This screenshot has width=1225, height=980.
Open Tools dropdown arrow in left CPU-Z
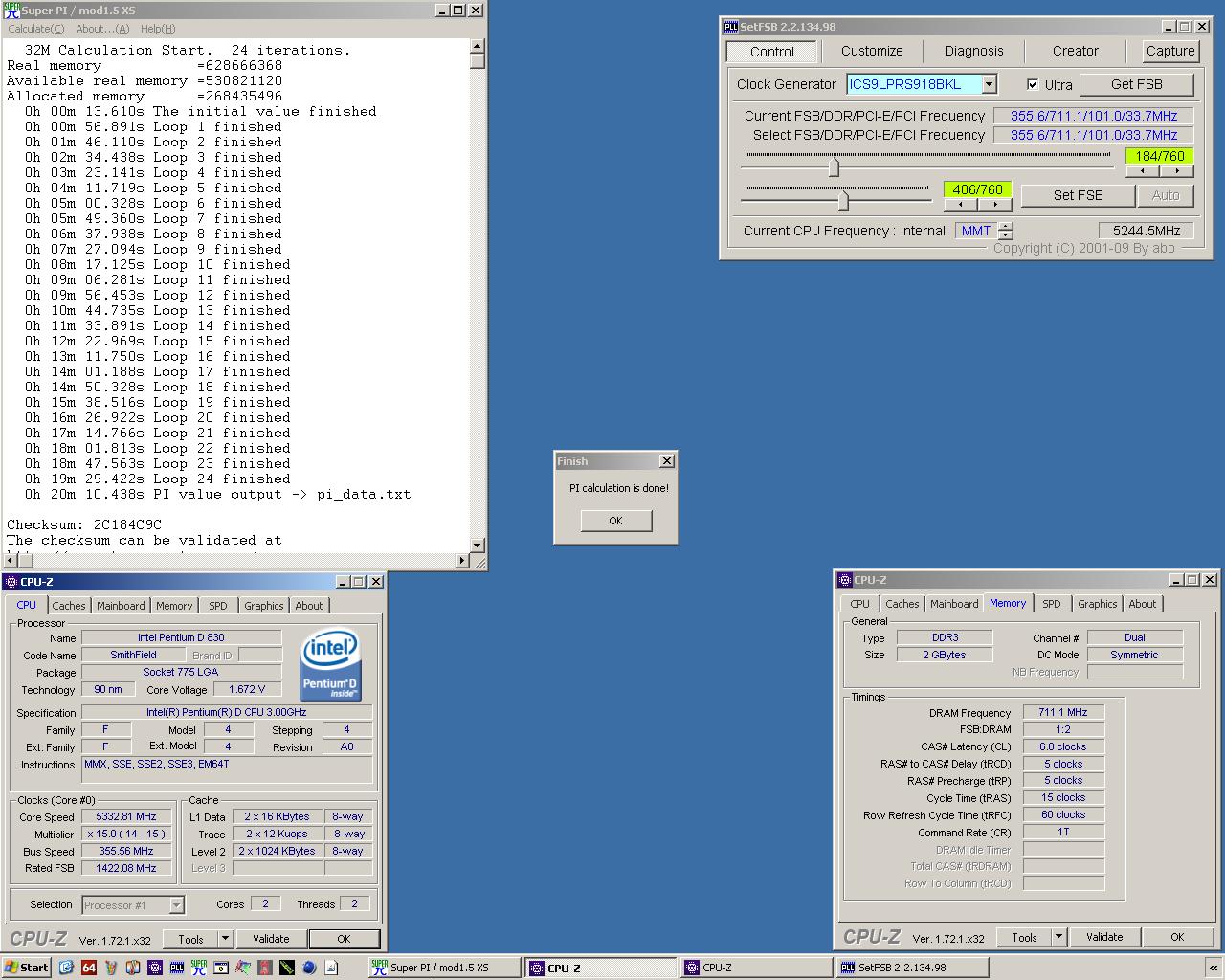[225, 939]
